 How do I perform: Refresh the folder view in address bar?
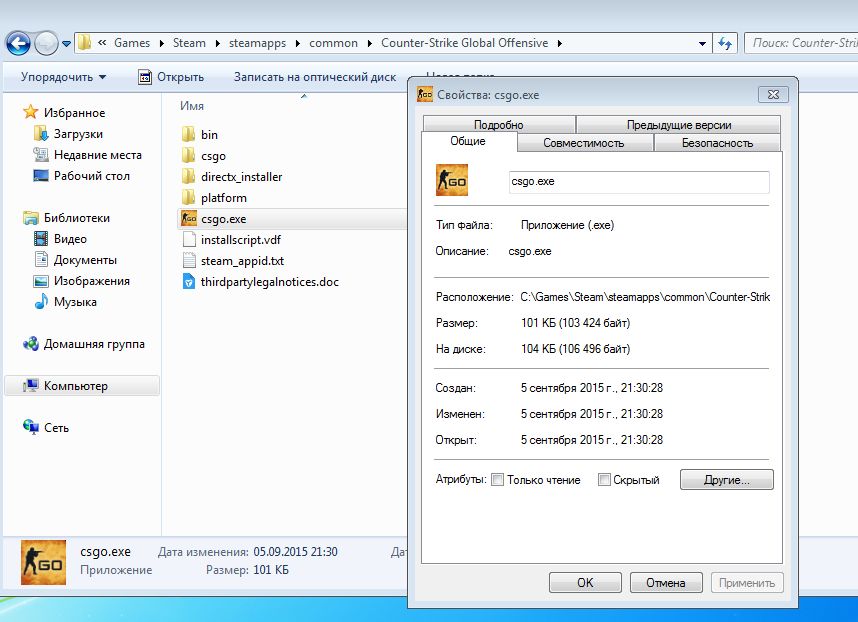tap(725, 43)
